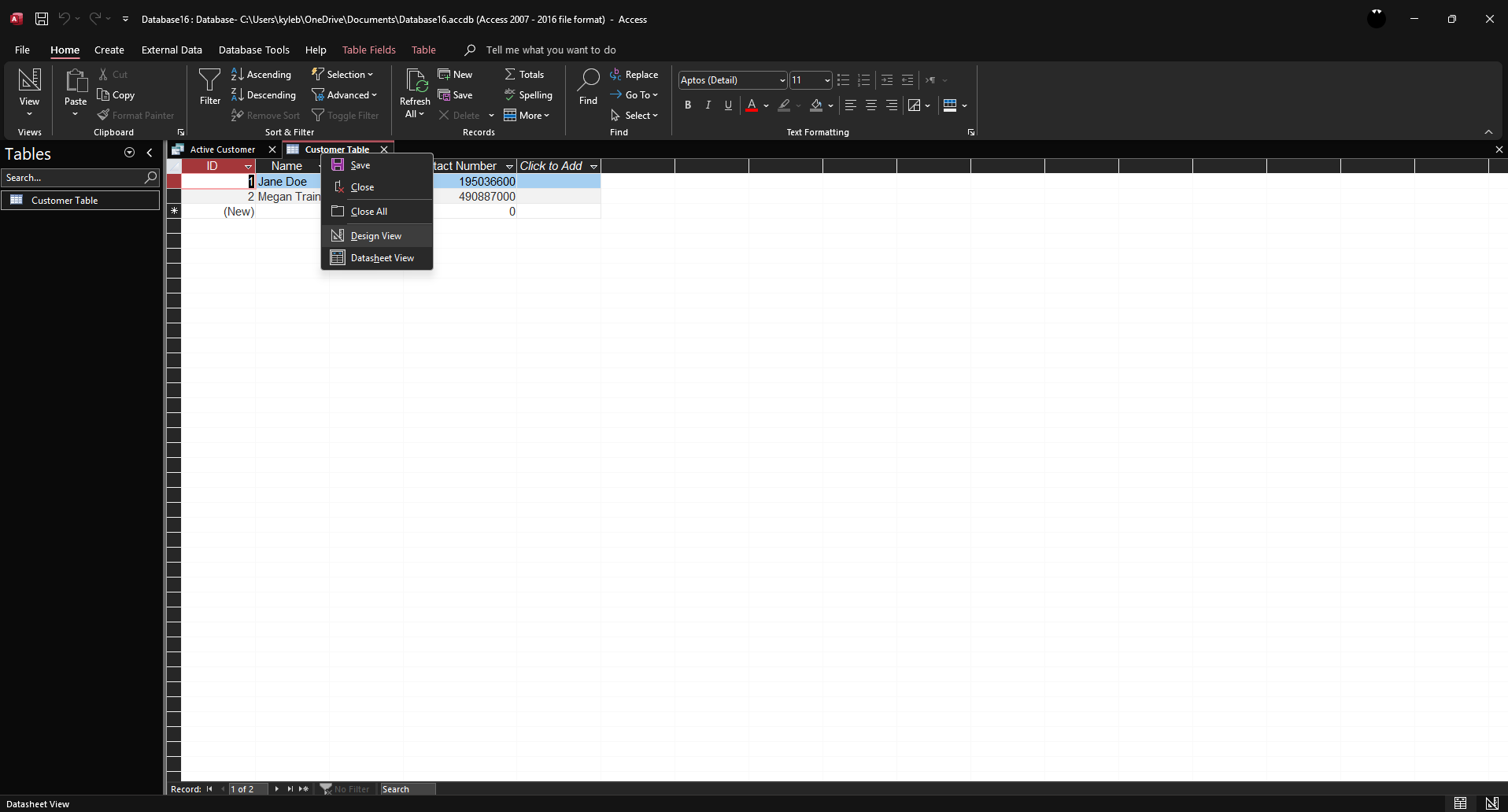
Task: Switch to the Create ribbon tab
Action: click(109, 50)
